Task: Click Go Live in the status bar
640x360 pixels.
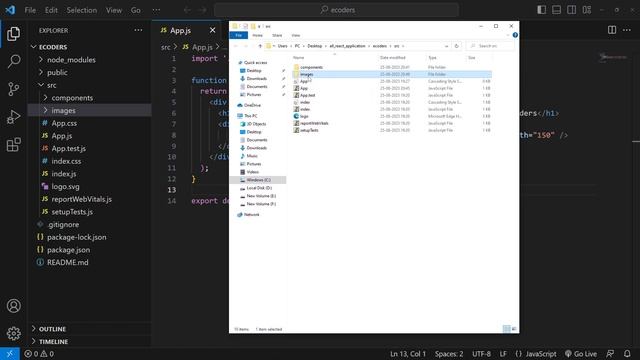Action: (581, 354)
